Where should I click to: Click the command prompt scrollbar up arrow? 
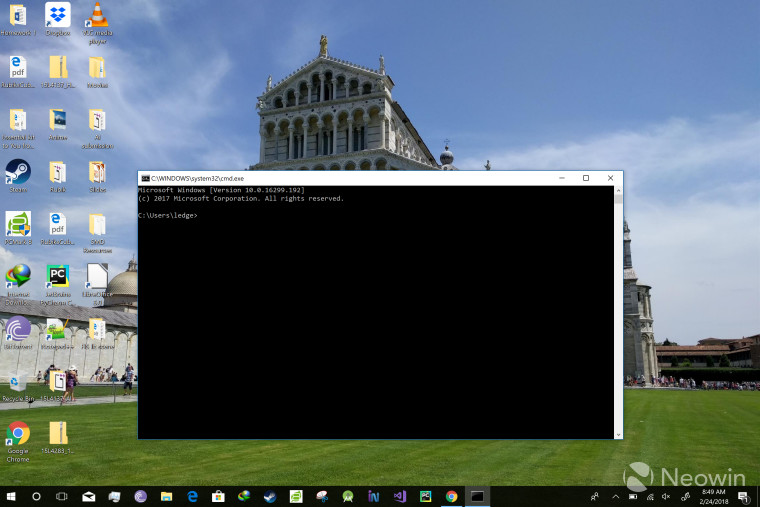point(618,191)
